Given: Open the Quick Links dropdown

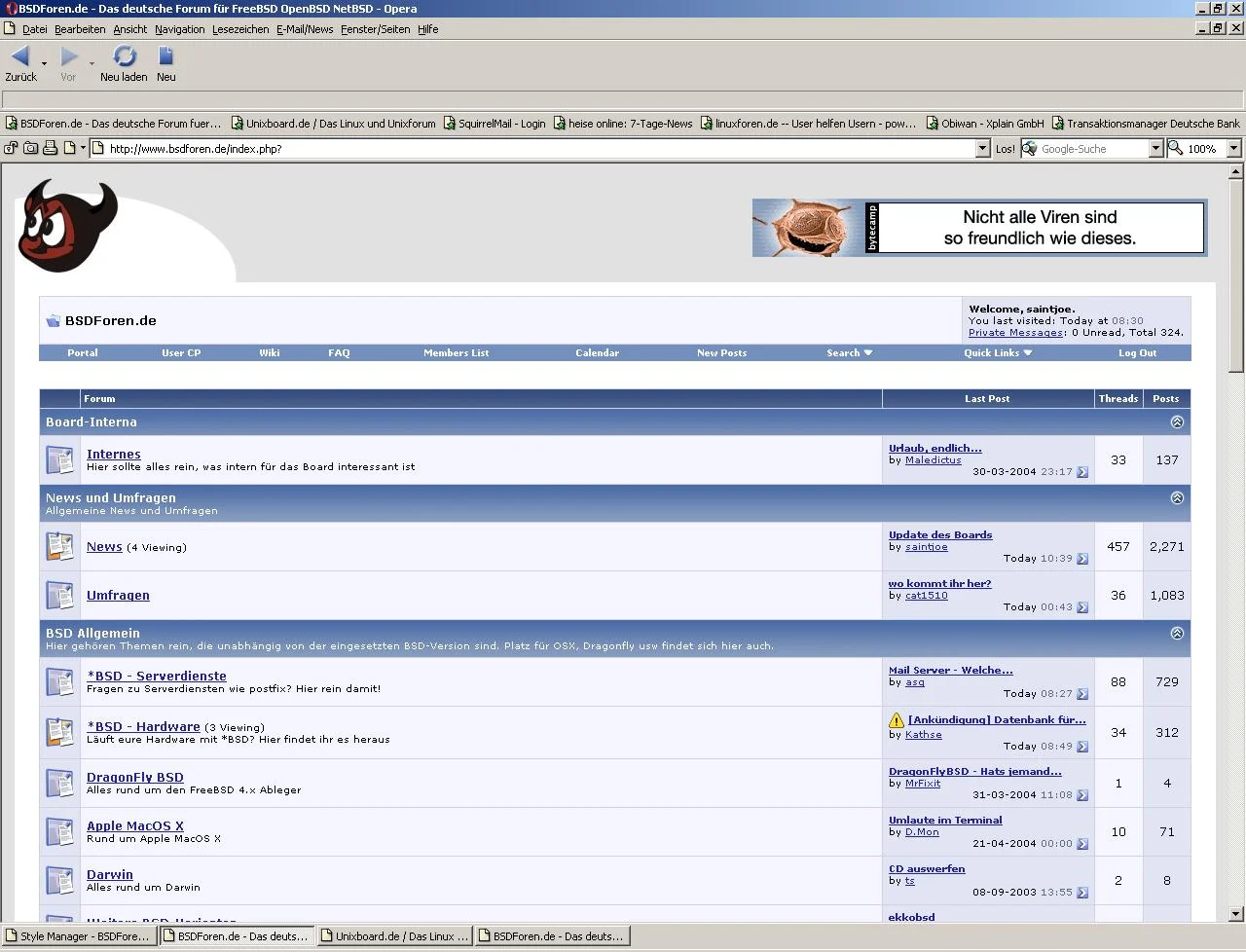Looking at the screenshot, I should (x=998, y=353).
